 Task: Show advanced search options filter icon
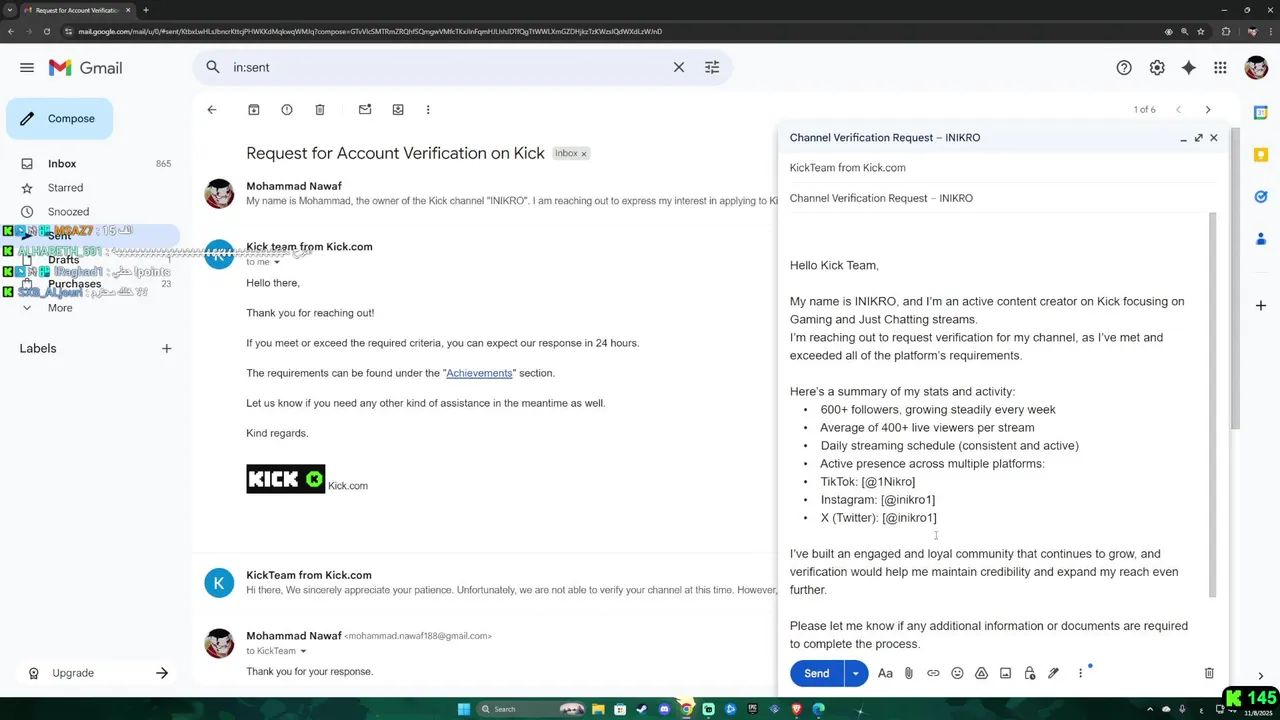tap(712, 67)
